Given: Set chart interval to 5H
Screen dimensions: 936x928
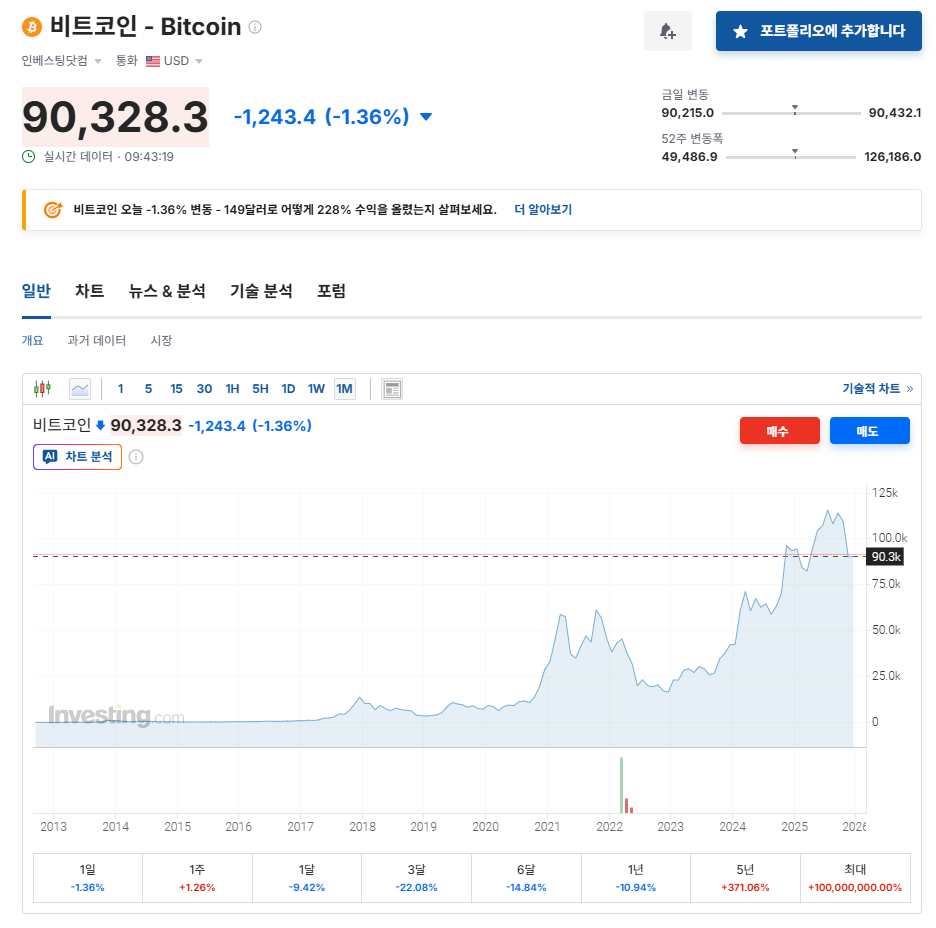Looking at the screenshot, I should coord(260,389).
